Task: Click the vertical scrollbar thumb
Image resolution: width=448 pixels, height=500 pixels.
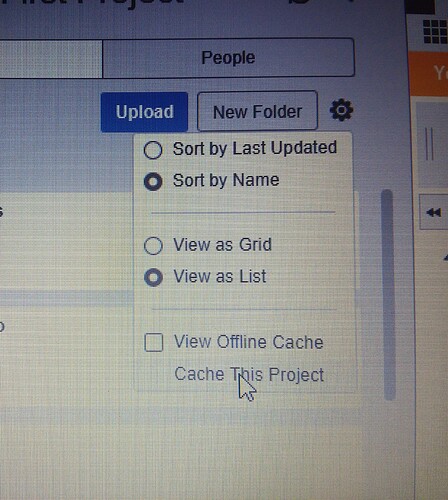Action: [x=388, y=294]
